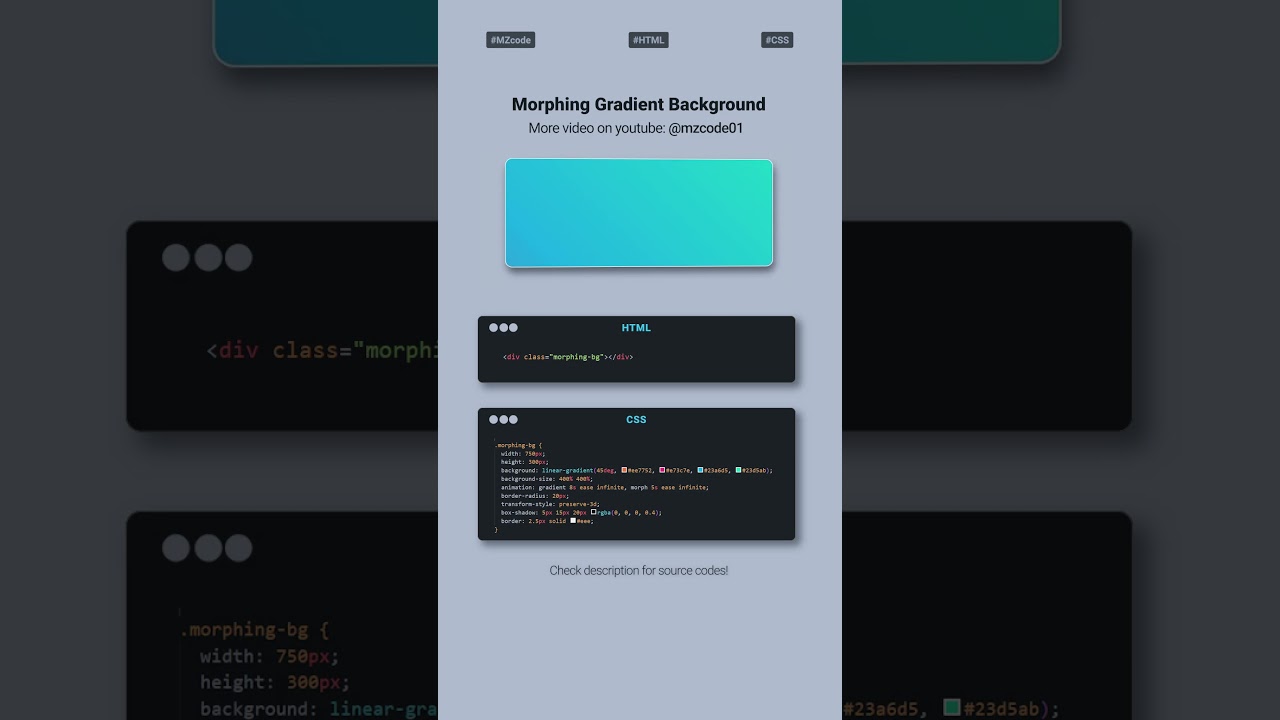Click the #e73c7e pink color swatch
This screenshot has width=1280, height=720.
pos(662,470)
